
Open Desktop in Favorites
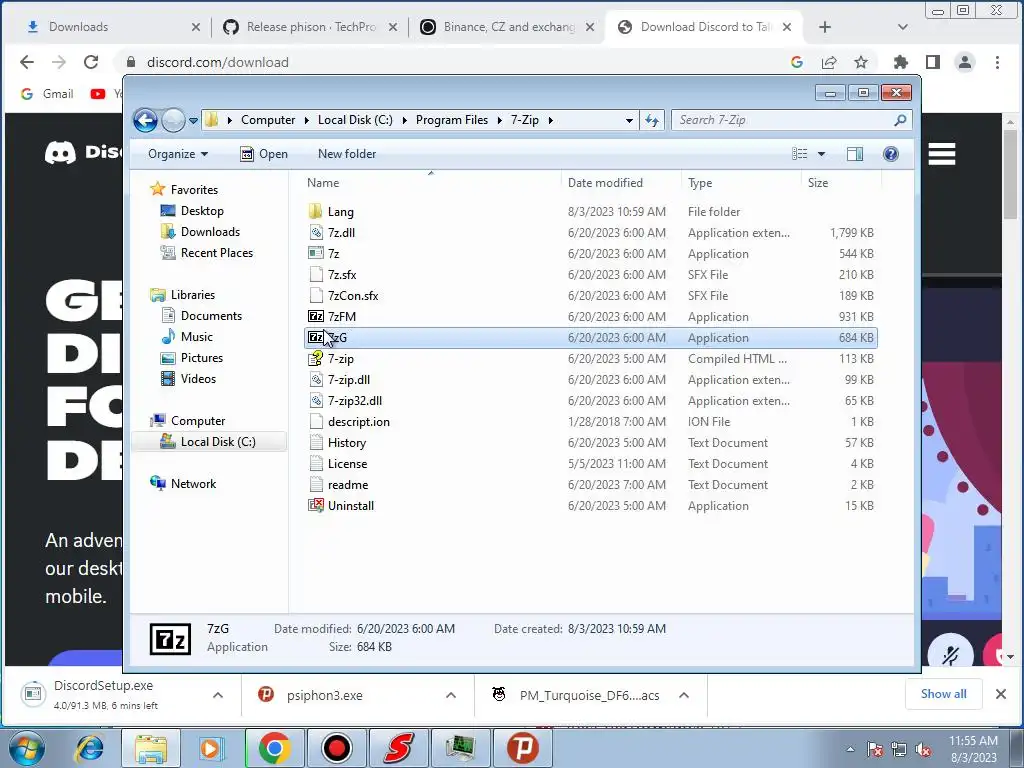pos(202,211)
